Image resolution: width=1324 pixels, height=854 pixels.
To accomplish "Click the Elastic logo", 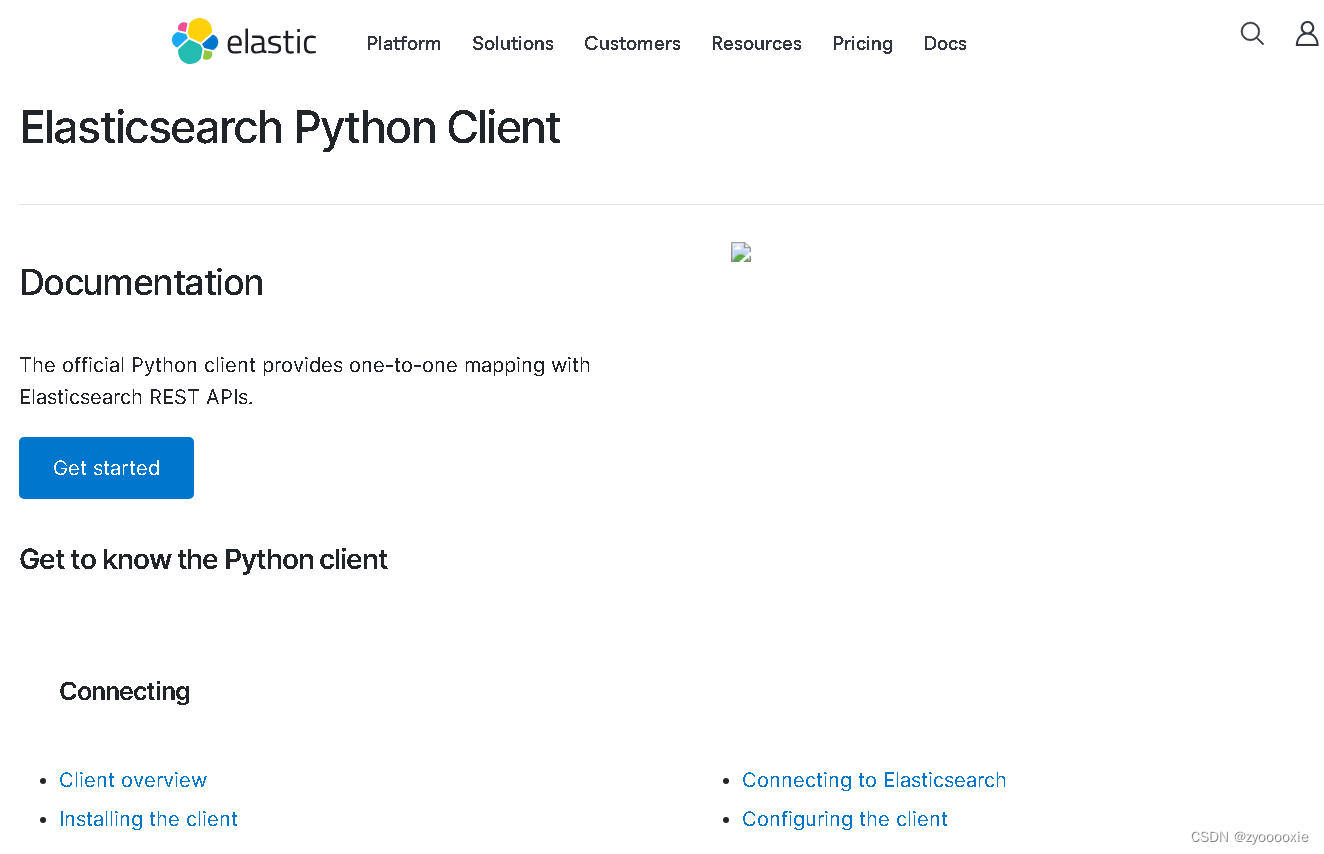I will coord(243,41).
